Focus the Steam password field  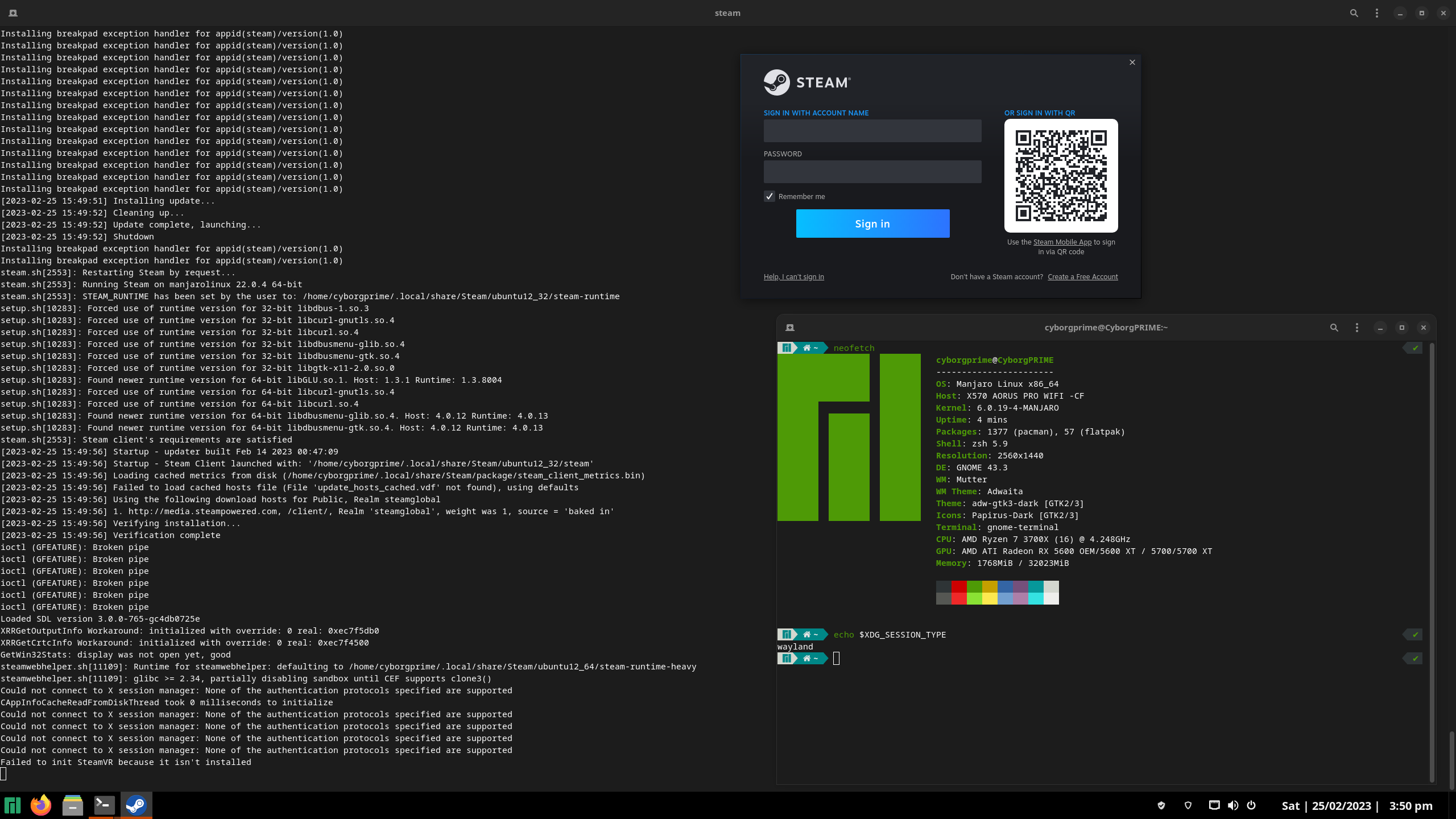tap(872, 172)
